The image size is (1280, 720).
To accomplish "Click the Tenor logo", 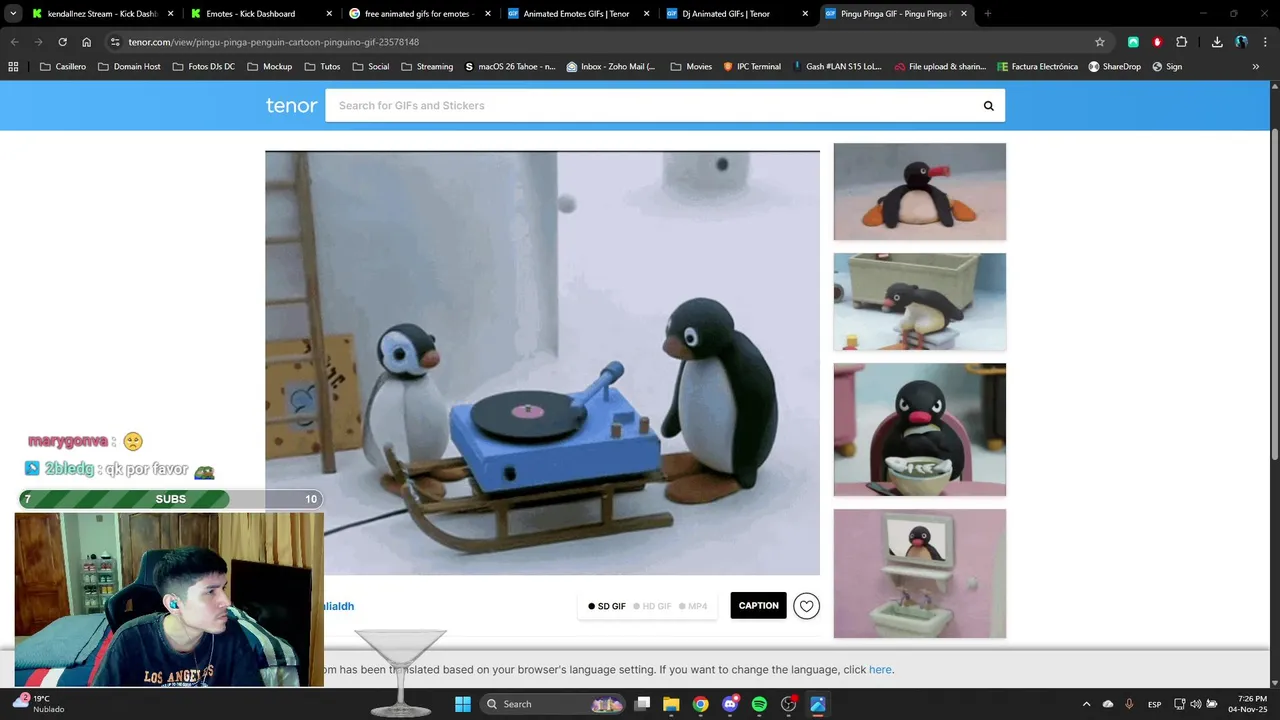I will pyautogui.click(x=291, y=105).
